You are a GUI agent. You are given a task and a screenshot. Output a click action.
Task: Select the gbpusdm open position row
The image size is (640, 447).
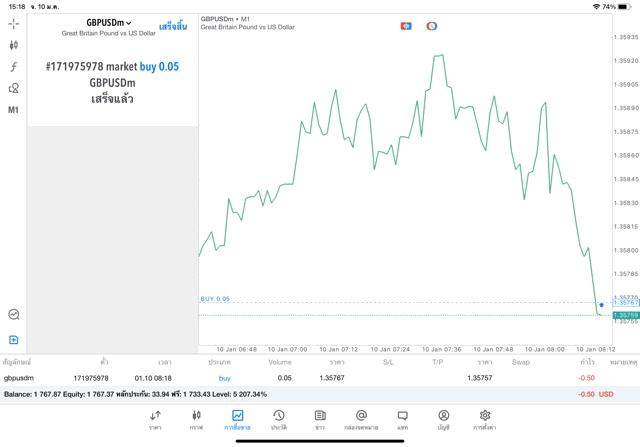coord(300,378)
